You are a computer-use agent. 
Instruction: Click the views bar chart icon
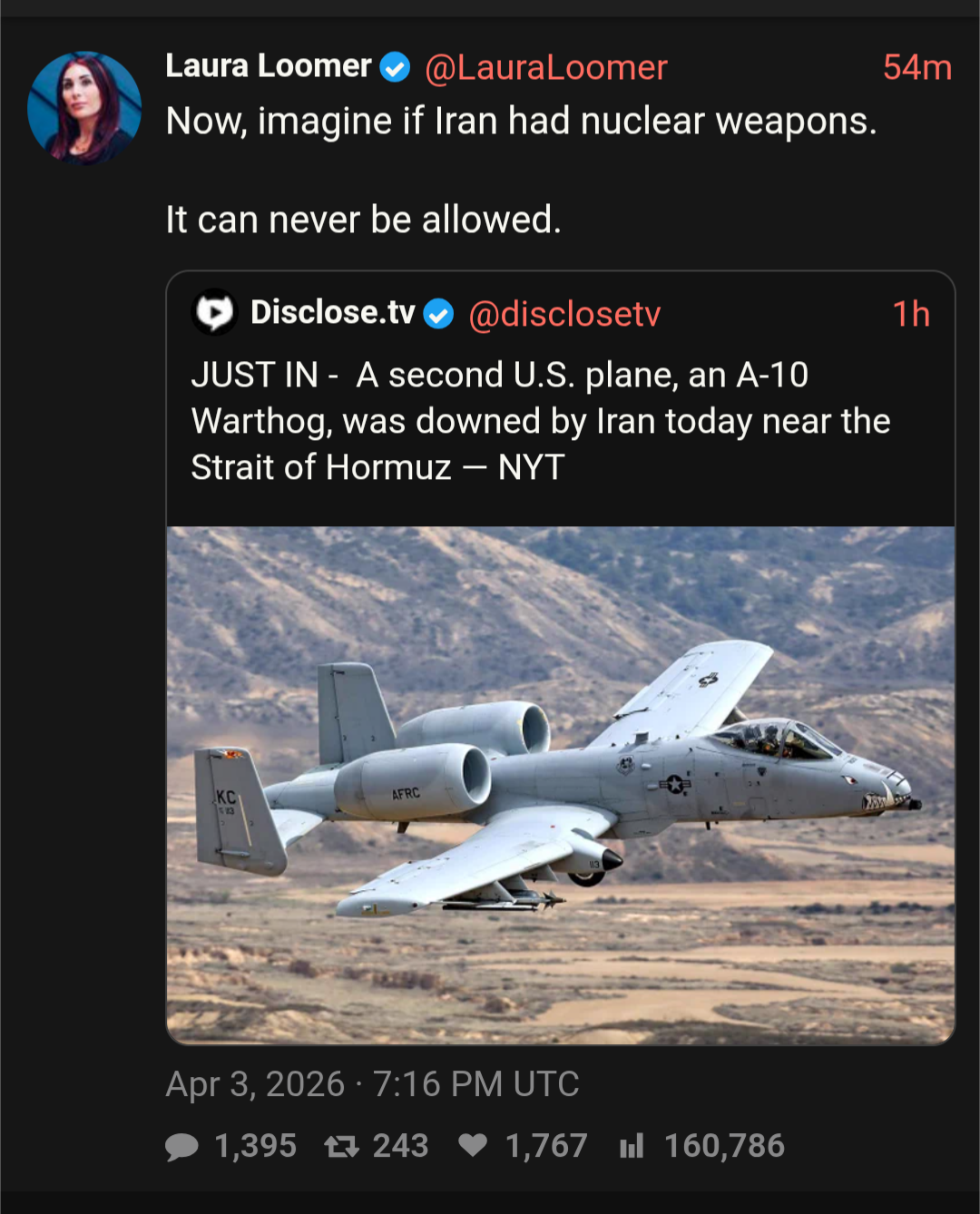pos(632,1147)
